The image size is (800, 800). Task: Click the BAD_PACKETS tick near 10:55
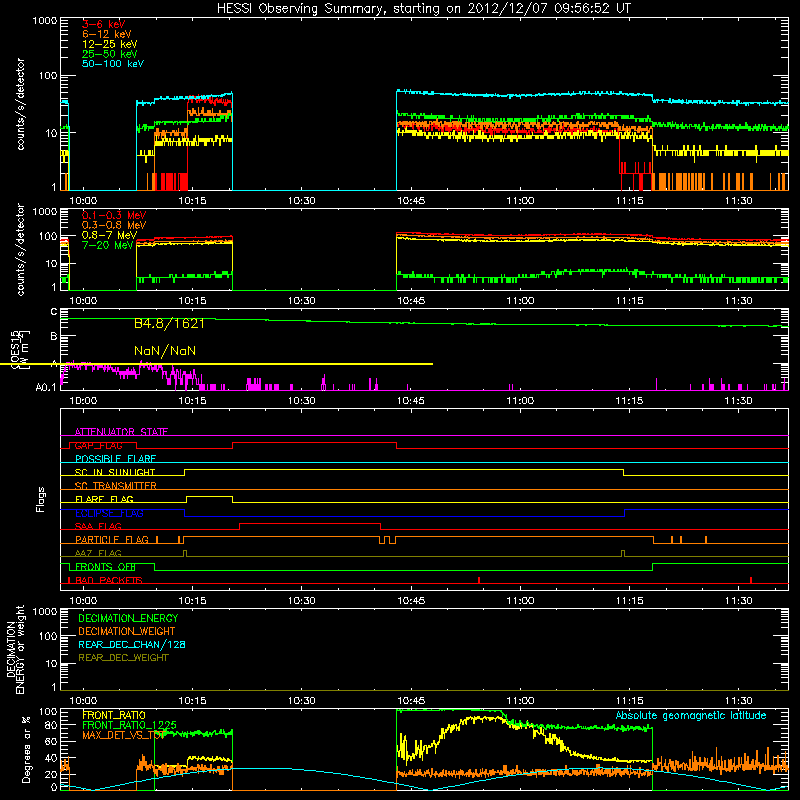(x=479, y=580)
